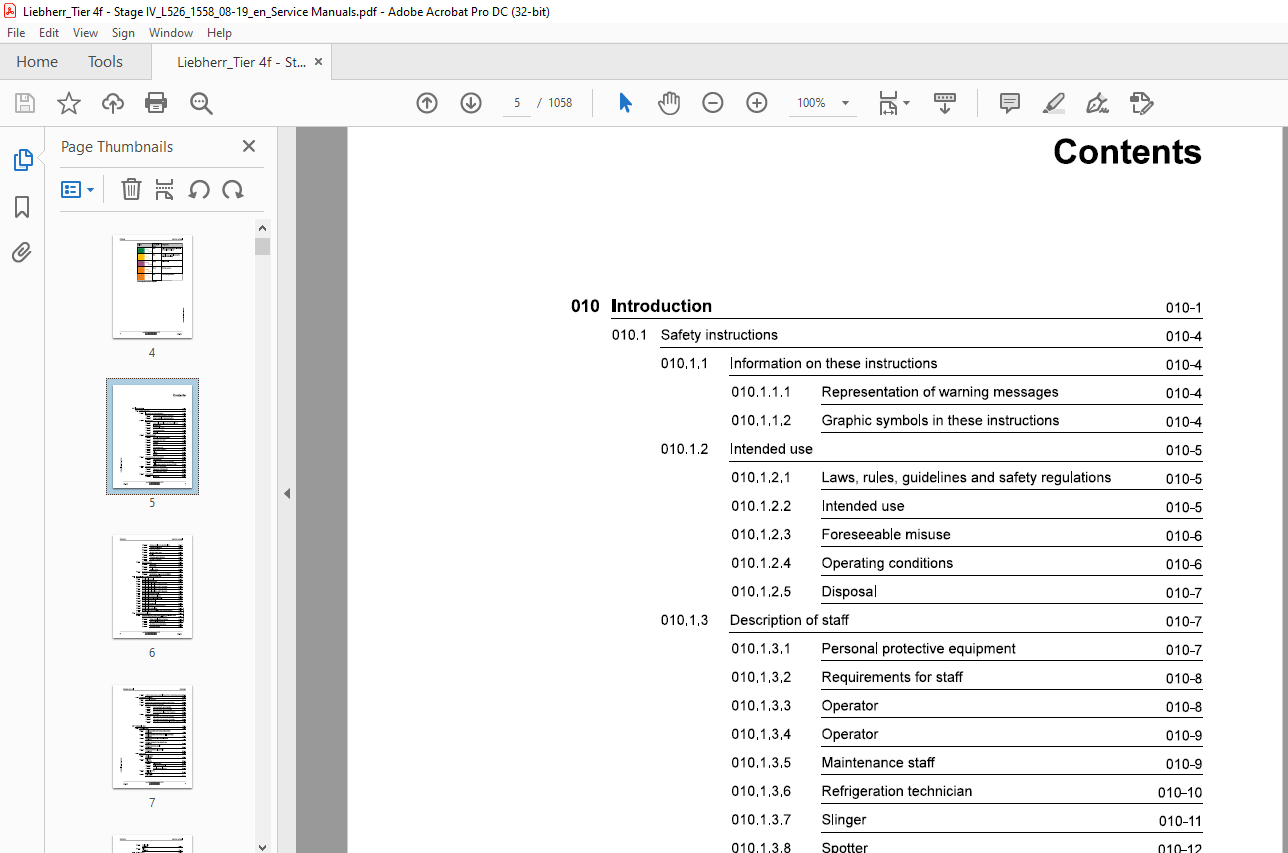Print the document with printer icon
The height and width of the screenshot is (853, 1288).
point(156,103)
